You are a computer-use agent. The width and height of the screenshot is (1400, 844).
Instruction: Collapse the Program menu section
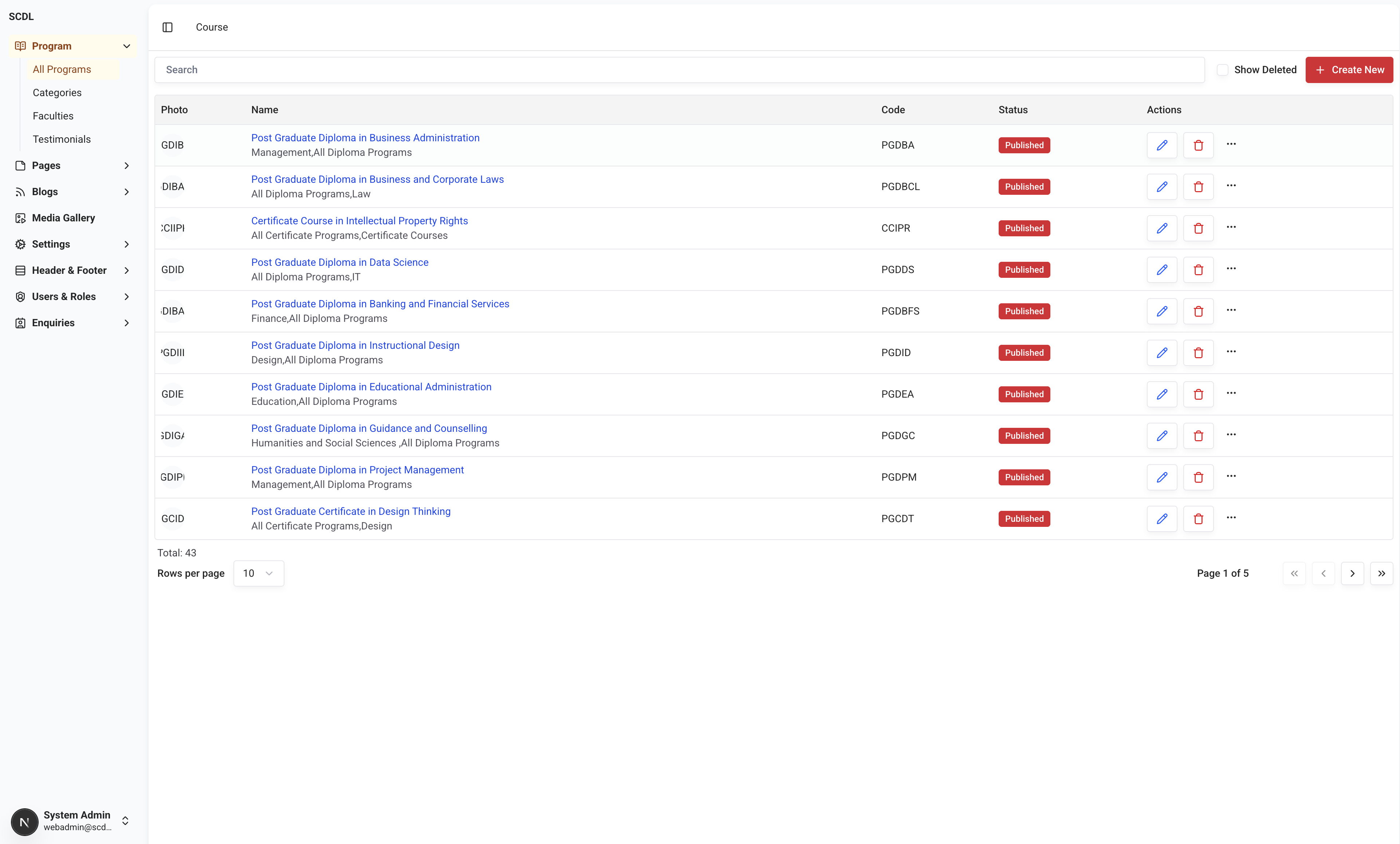point(127,46)
